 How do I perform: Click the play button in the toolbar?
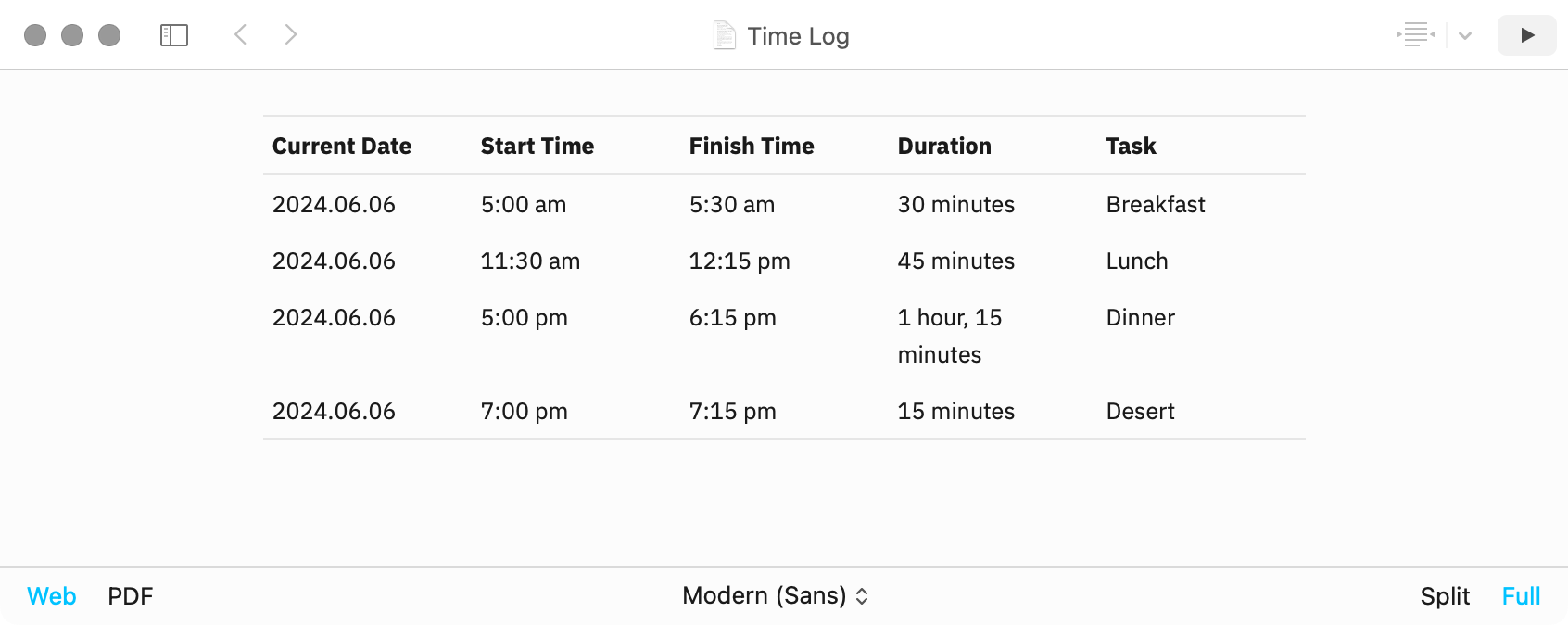click(x=1527, y=35)
